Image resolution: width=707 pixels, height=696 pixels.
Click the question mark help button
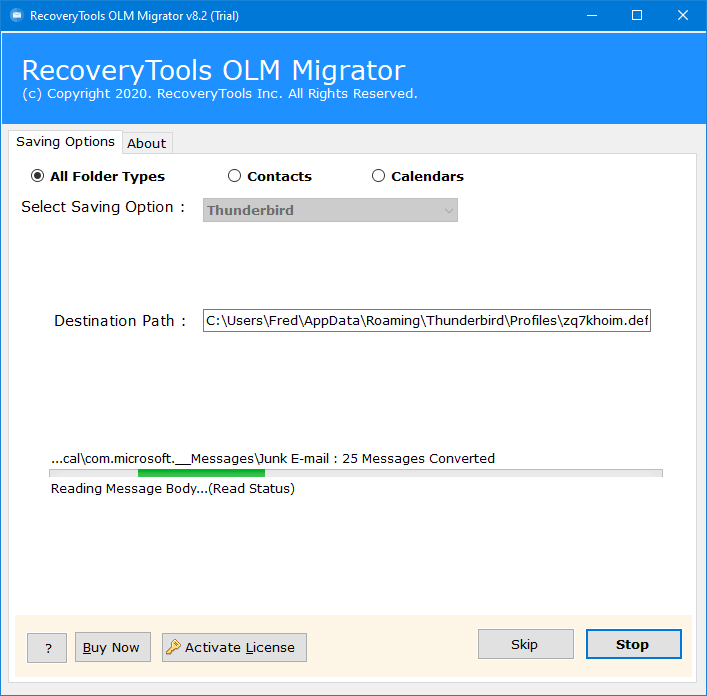pyautogui.click(x=47, y=648)
